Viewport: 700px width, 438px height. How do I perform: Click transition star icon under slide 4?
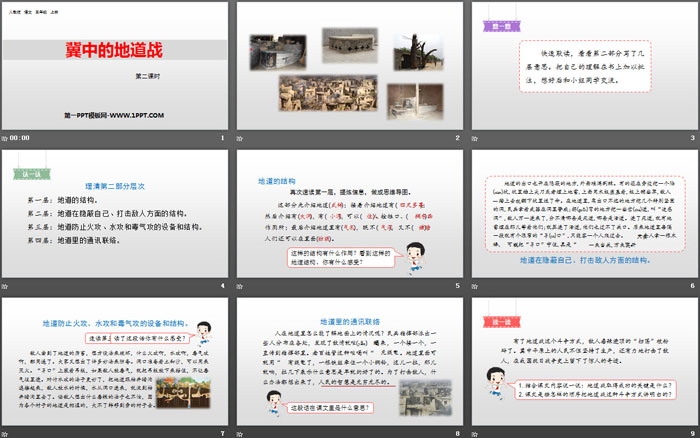(x=4, y=286)
